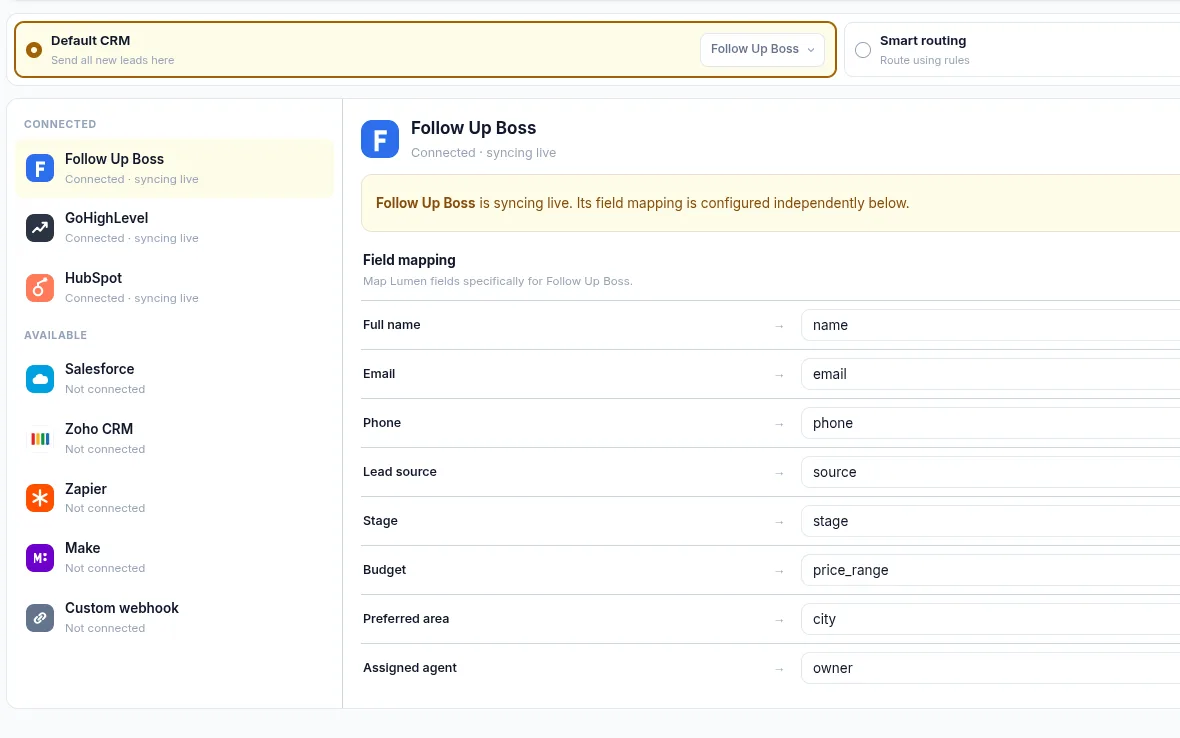Click the Follow Up Boss sidebar icon
Screen dimensions: 1180x738
pyautogui.click(x=40, y=168)
